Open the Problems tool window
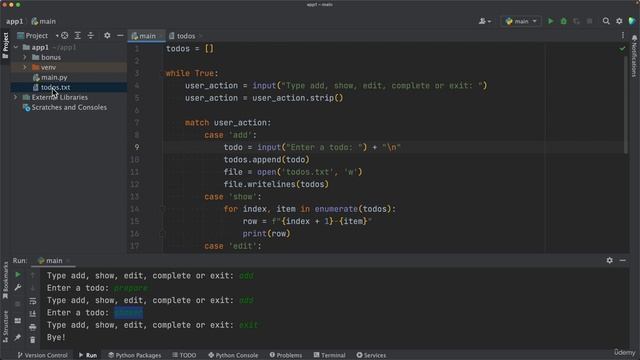The height and width of the screenshot is (360, 640). (x=286, y=355)
